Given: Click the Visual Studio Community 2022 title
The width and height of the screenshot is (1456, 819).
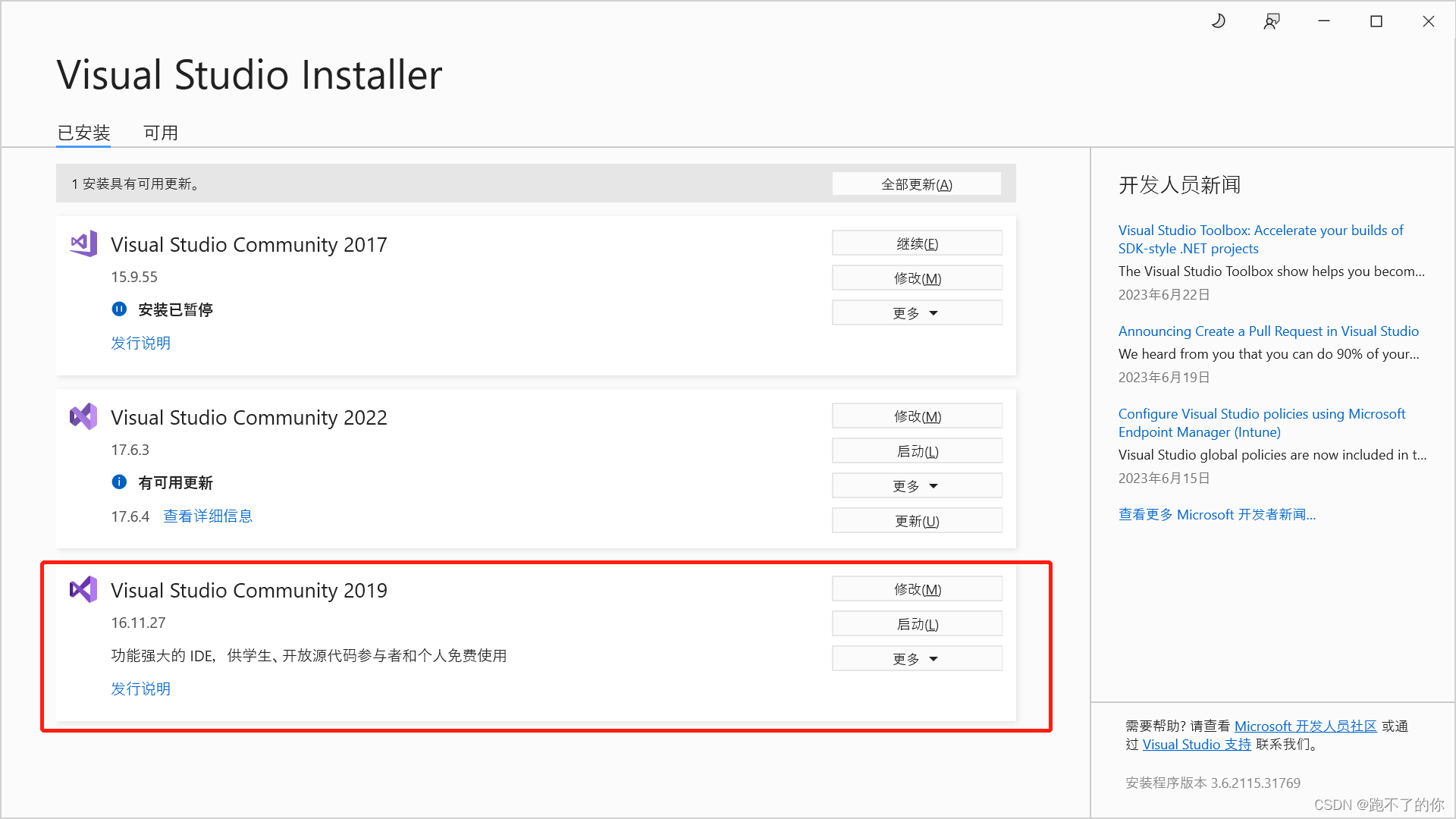Looking at the screenshot, I should click(x=249, y=417).
